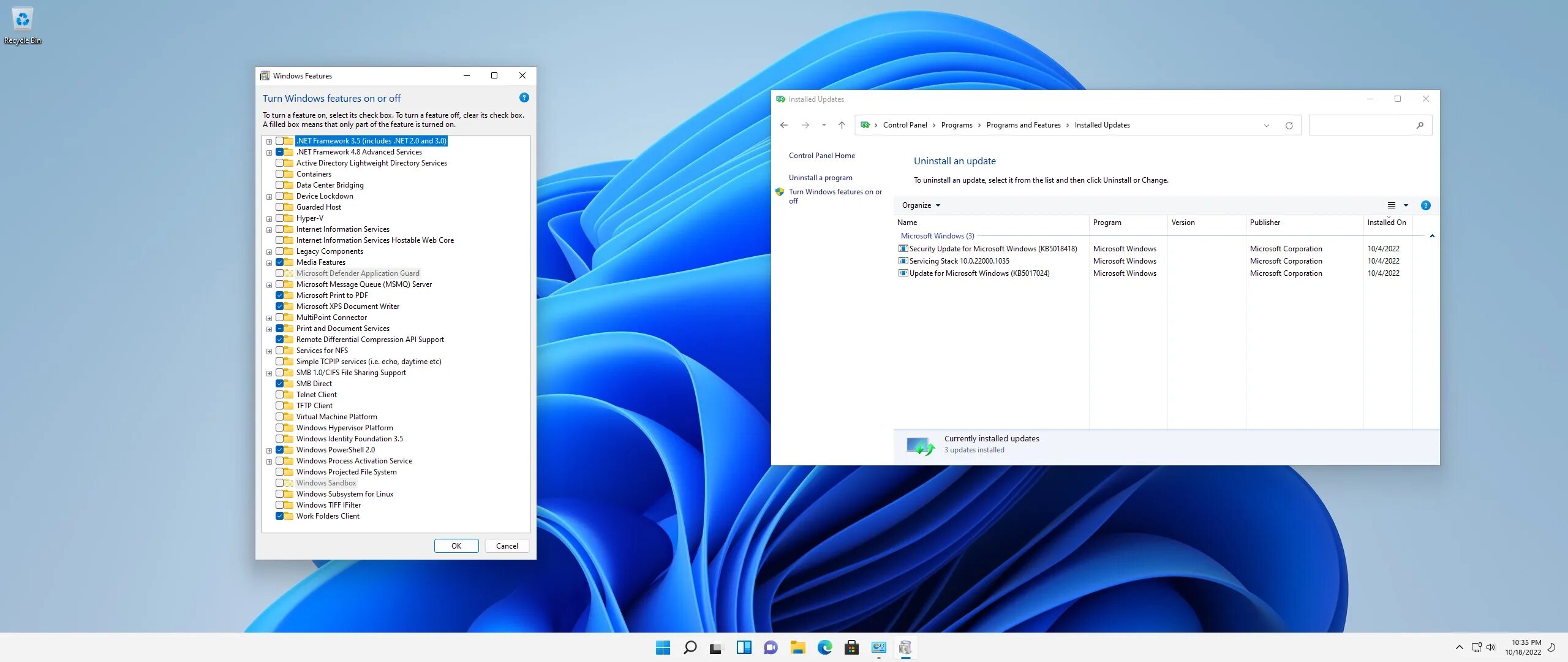The height and width of the screenshot is (662, 1568).
Task: Click the Control Panel Home link
Action: pyautogui.click(x=821, y=155)
